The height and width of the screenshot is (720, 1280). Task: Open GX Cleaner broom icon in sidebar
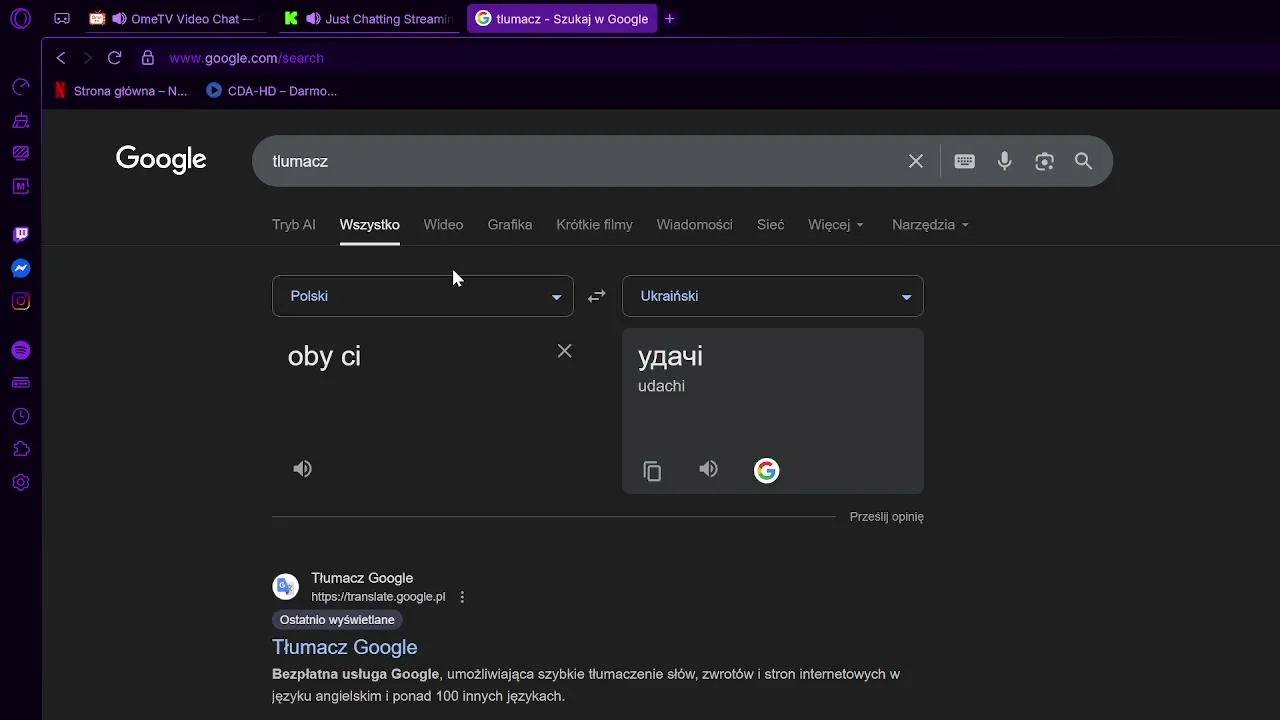[21, 121]
